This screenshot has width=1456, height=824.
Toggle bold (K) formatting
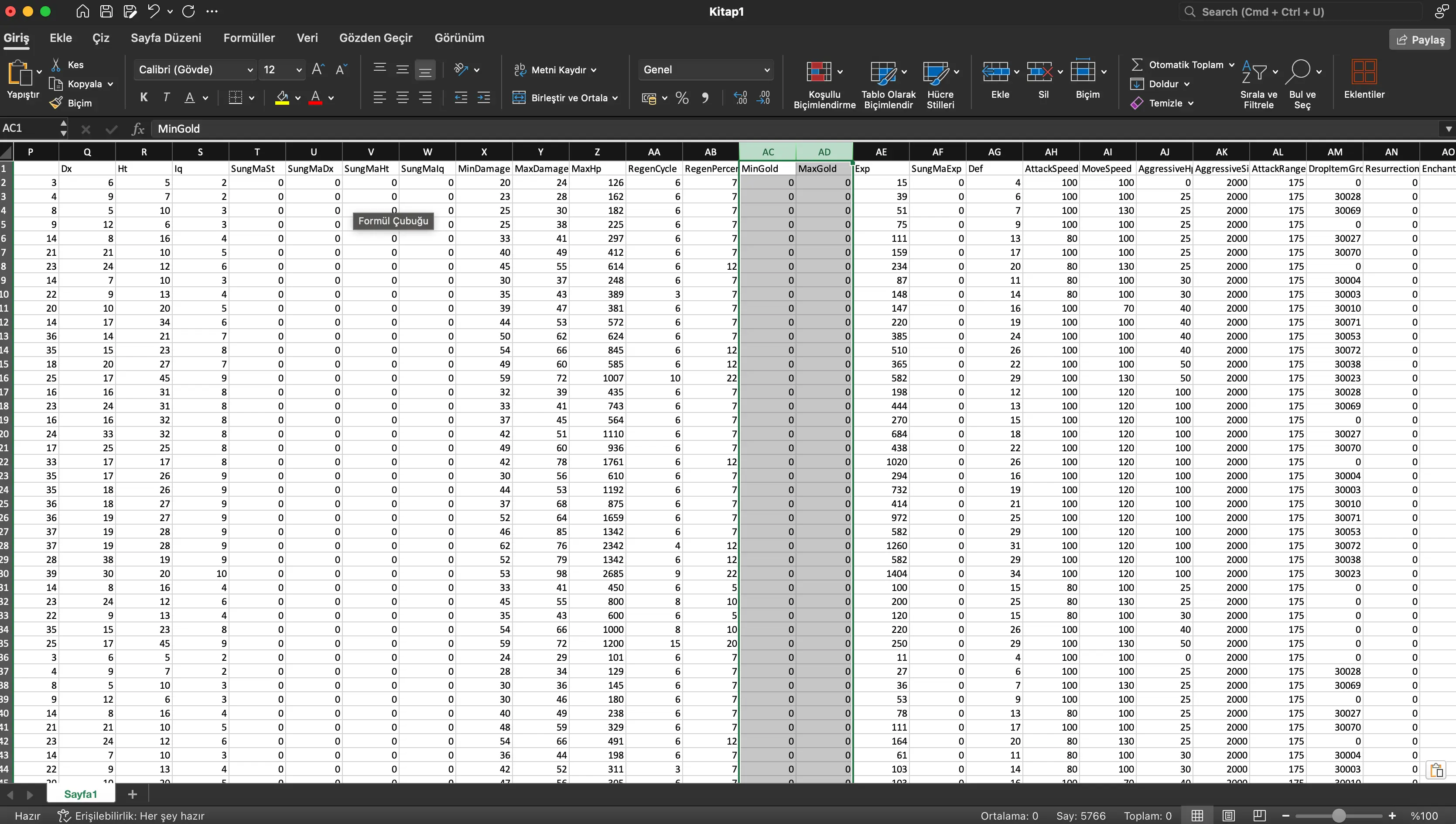click(144, 97)
